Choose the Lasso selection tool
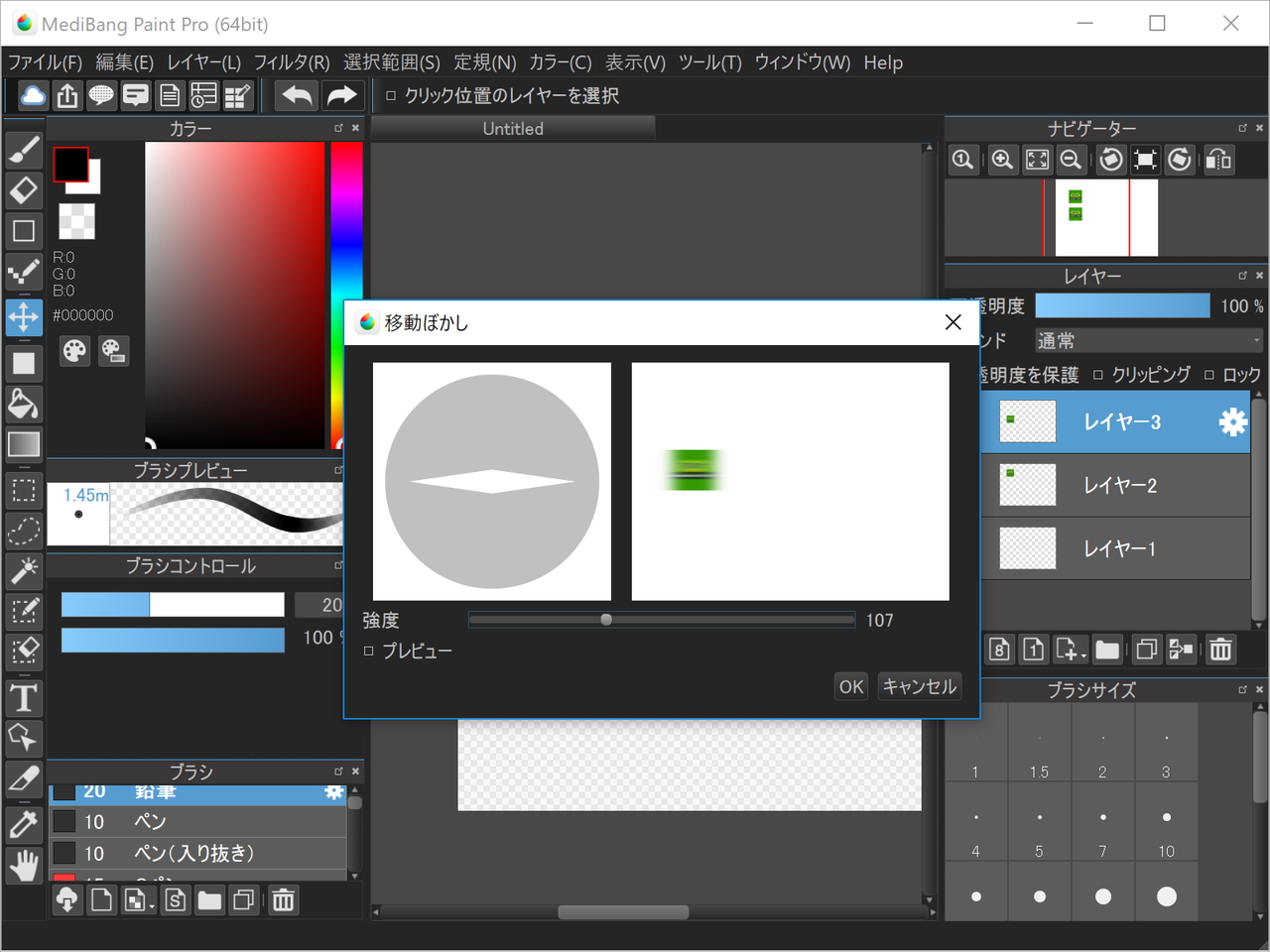Image resolution: width=1270 pixels, height=952 pixels. pyautogui.click(x=24, y=531)
